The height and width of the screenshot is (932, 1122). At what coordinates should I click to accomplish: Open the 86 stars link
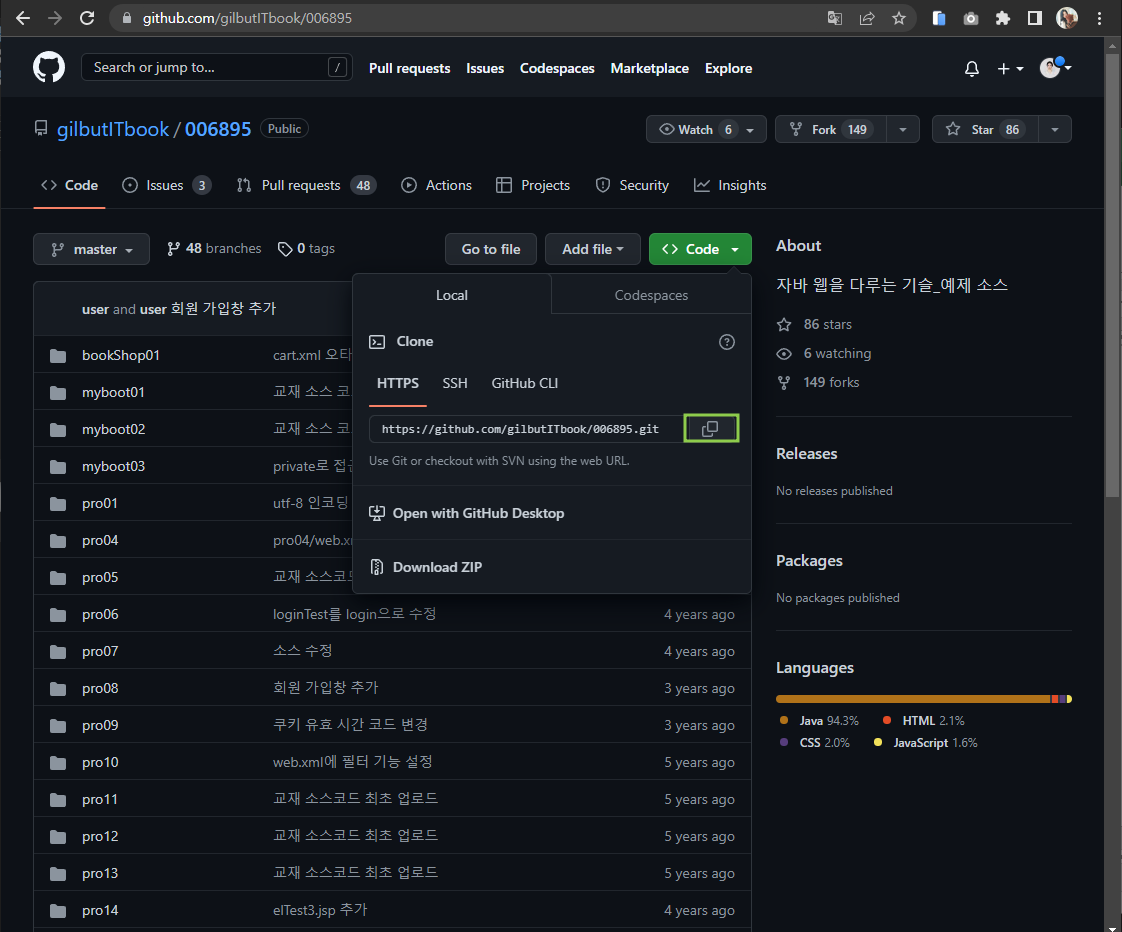(x=814, y=324)
